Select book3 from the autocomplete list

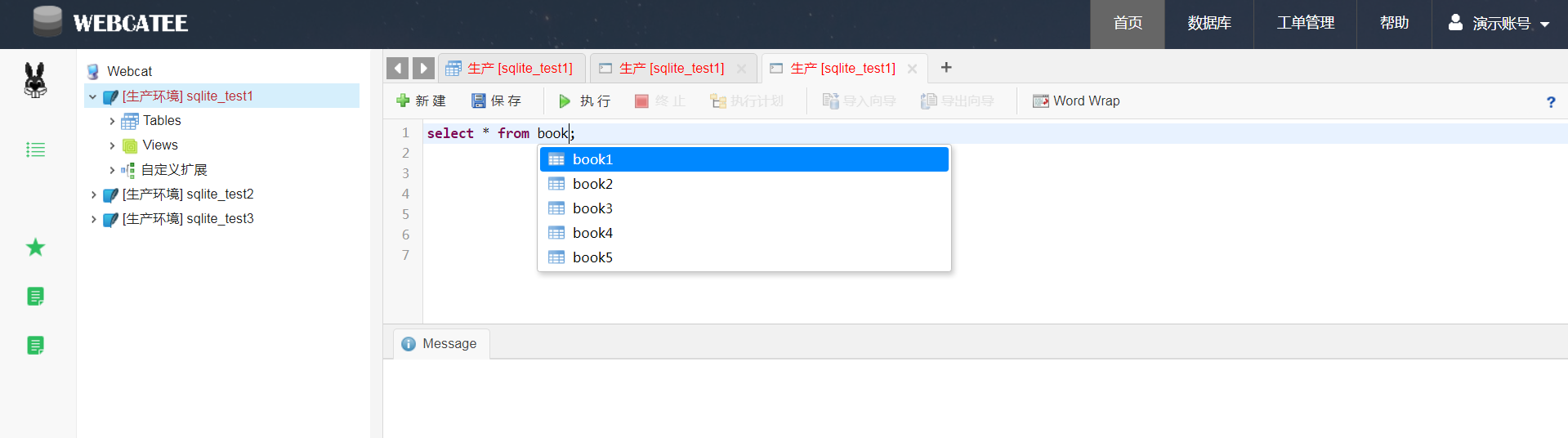[x=592, y=208]
